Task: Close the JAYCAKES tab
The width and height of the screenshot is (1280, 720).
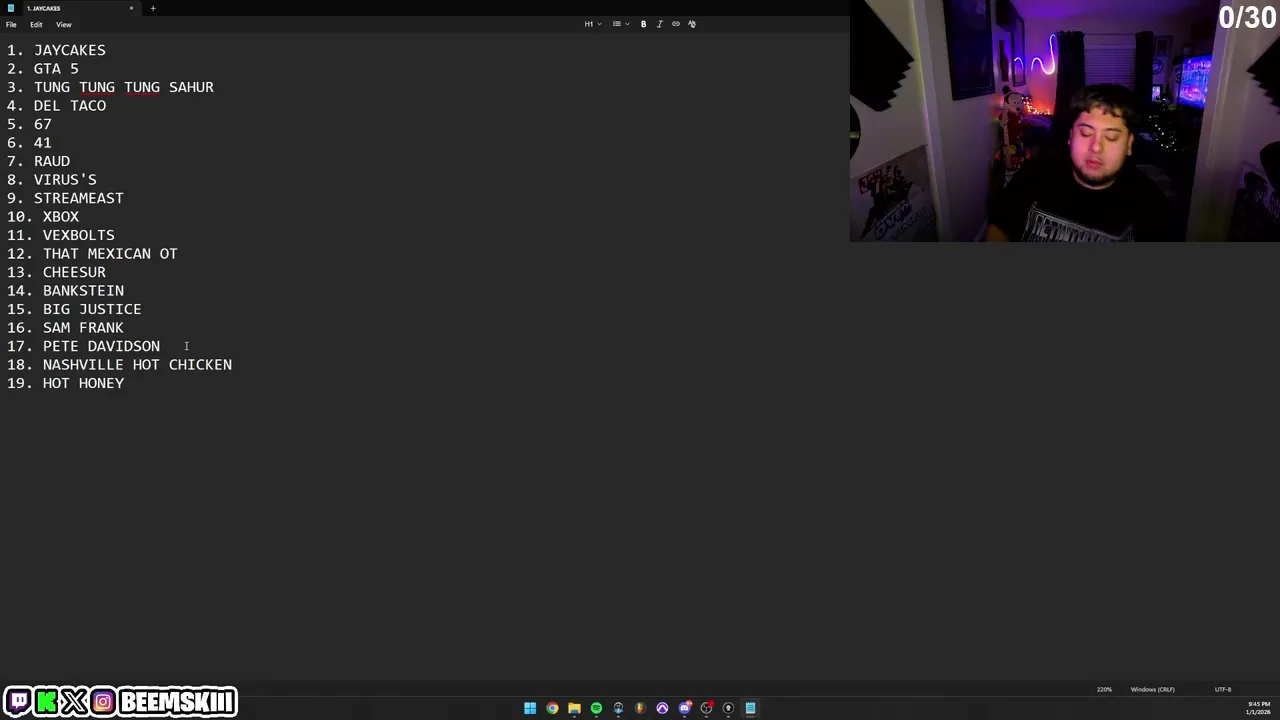Action: point(131,8)
